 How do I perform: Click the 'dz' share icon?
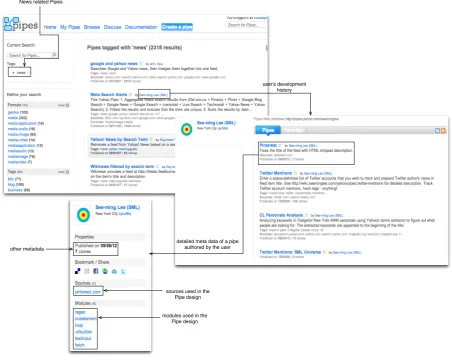(114, 271)
